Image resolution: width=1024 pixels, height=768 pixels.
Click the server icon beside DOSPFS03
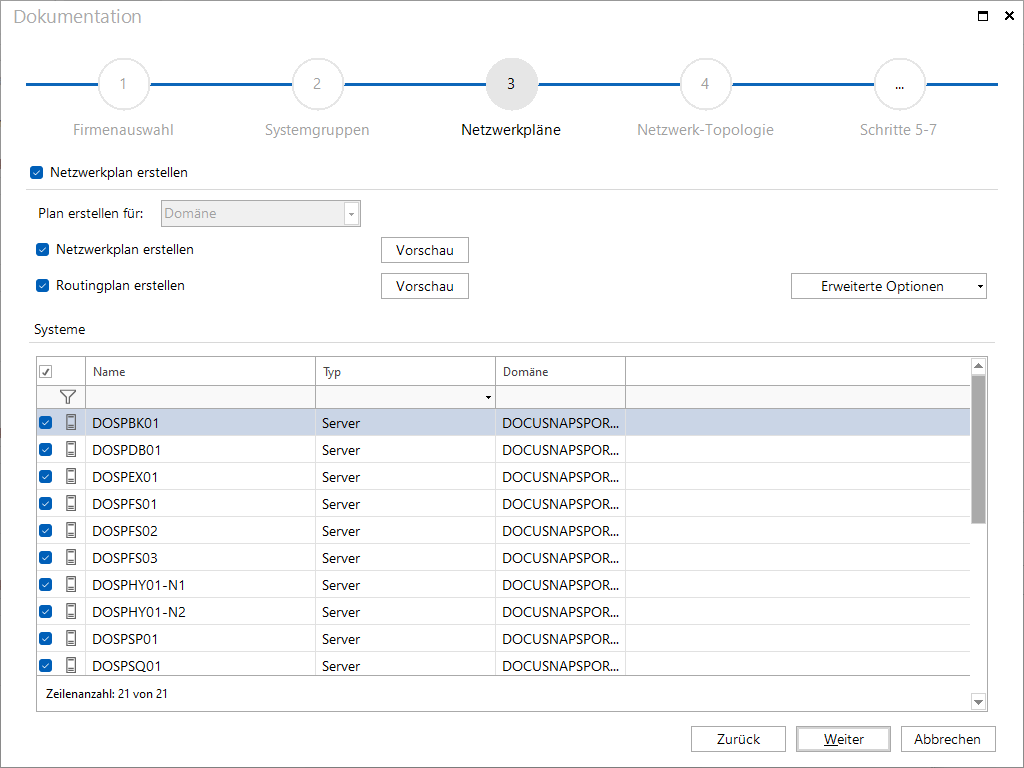[x=71, y=557]
